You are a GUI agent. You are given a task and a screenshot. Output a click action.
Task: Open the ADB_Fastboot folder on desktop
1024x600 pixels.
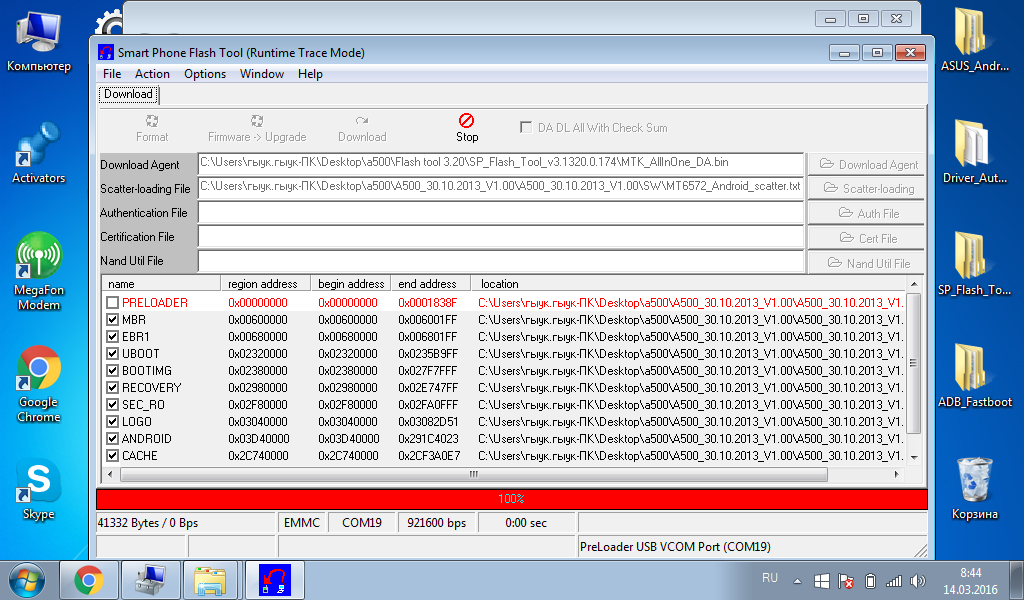[974, 378]
